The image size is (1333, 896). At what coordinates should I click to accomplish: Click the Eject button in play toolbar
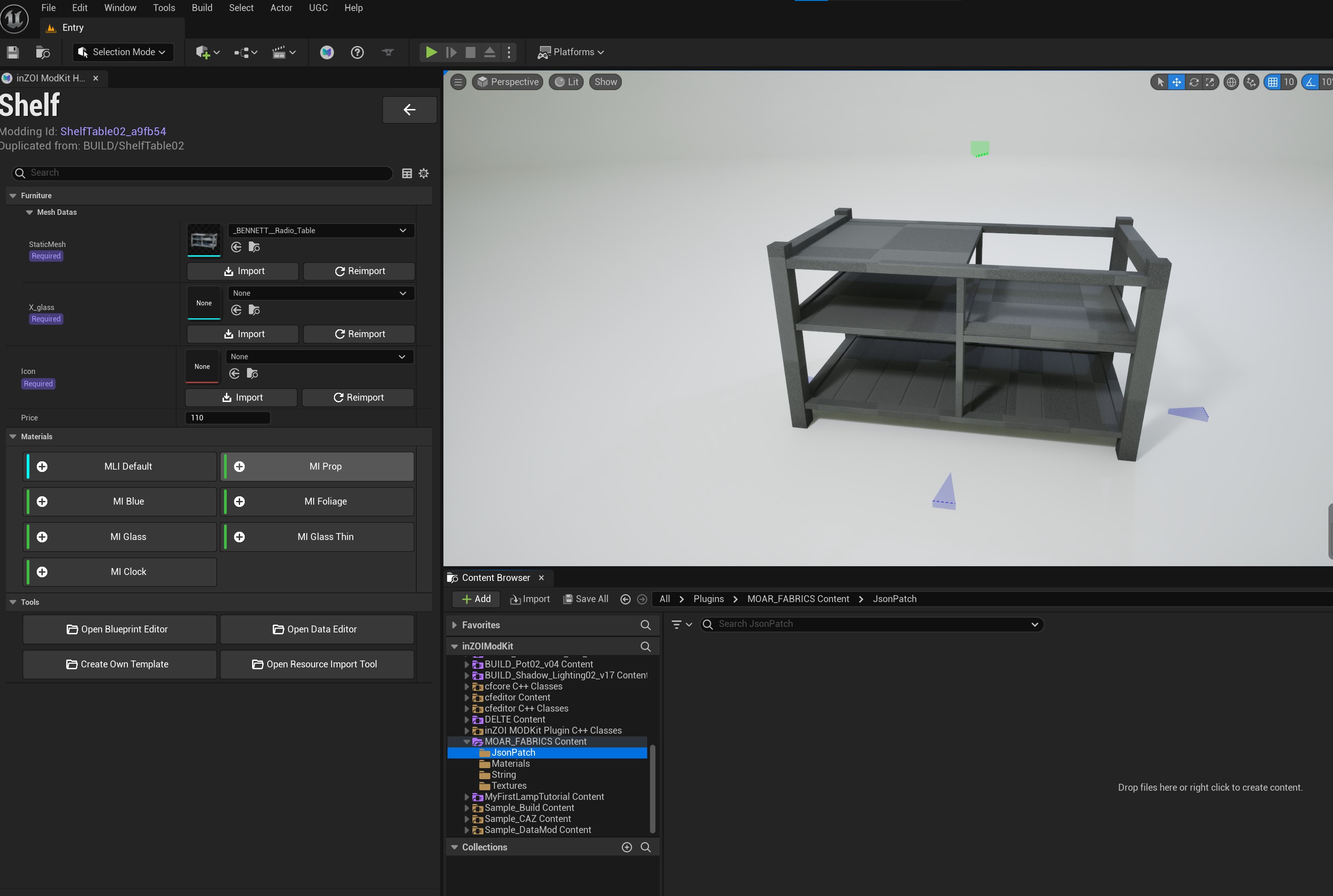coord(490,52)
